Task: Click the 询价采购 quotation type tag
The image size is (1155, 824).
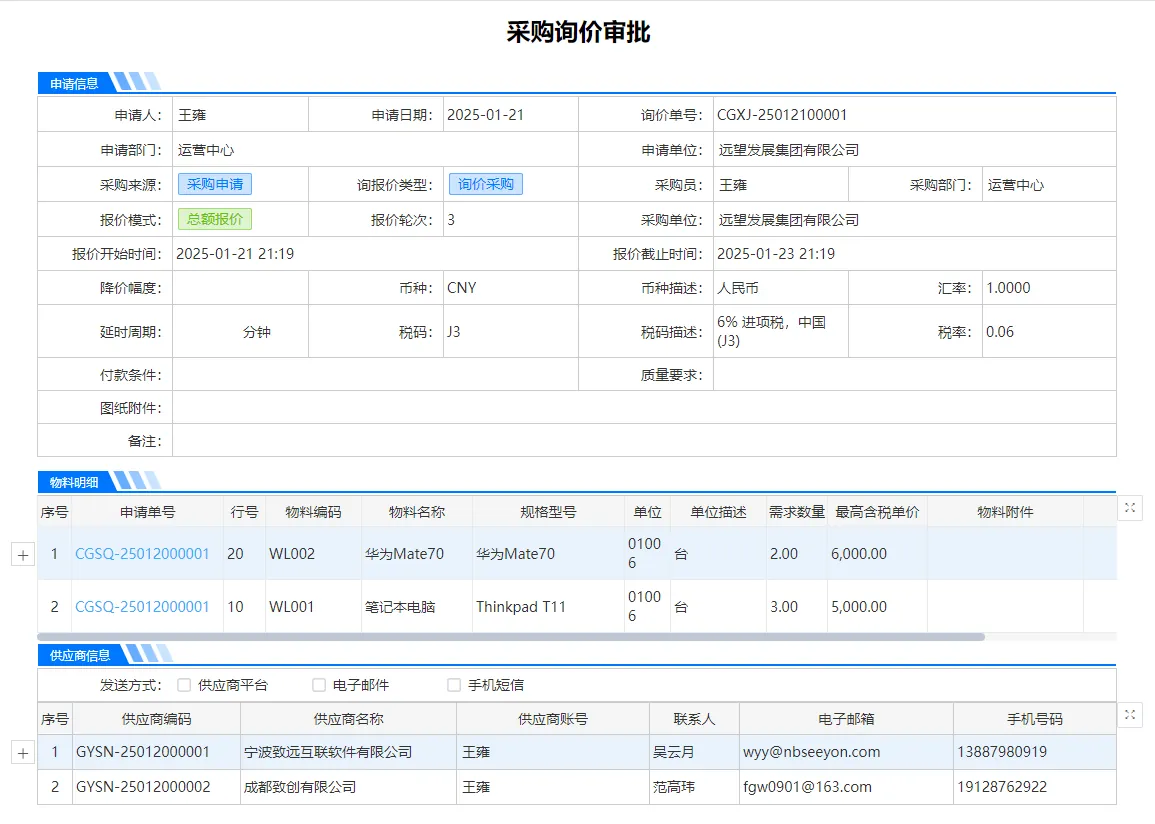Action: (x=485, y=184)
